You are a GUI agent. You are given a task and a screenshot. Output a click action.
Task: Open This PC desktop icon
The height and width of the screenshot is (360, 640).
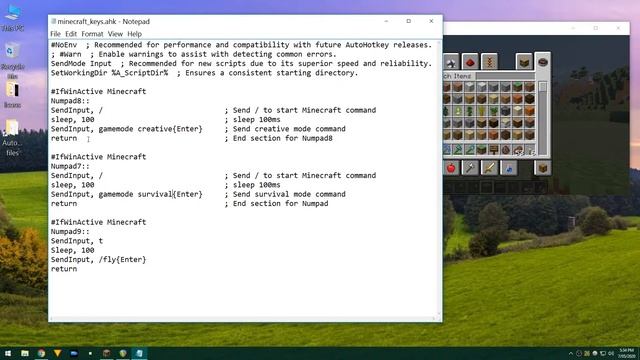tap(13, 17)
